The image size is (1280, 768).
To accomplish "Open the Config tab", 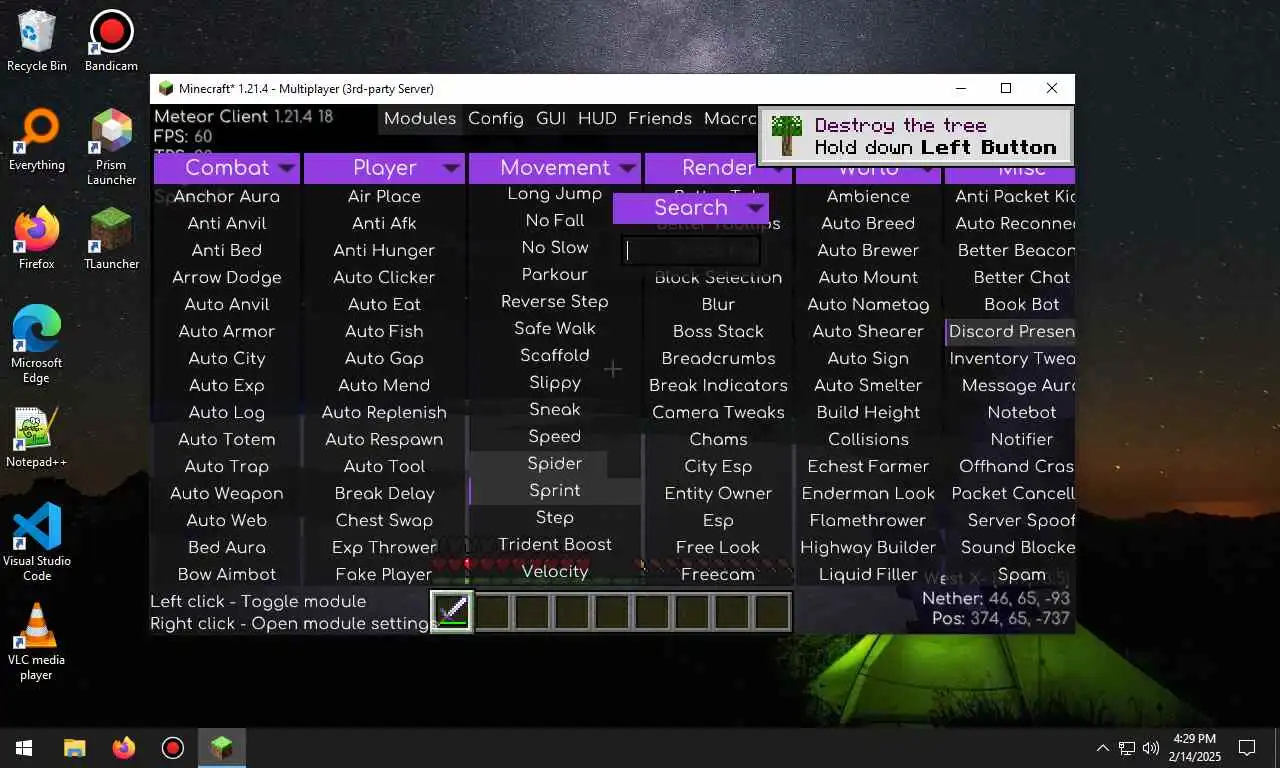I will tap(496, 118).
